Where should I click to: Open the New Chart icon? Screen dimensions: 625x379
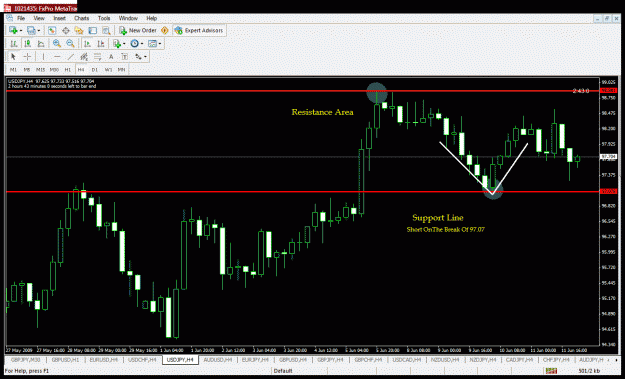coord(13,31)
